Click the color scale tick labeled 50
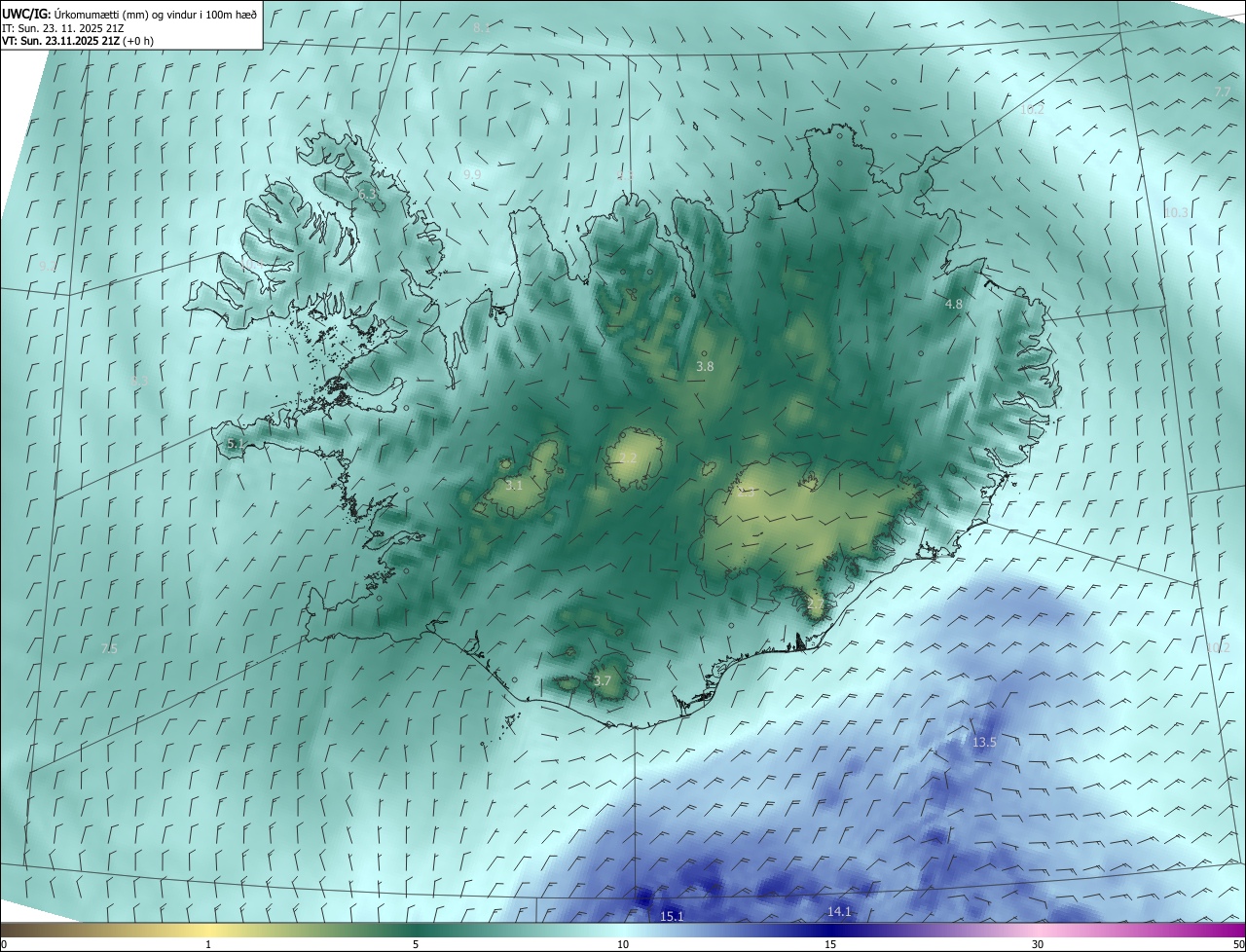The height and width of the screenshot is (952, 1246). 1238,945
